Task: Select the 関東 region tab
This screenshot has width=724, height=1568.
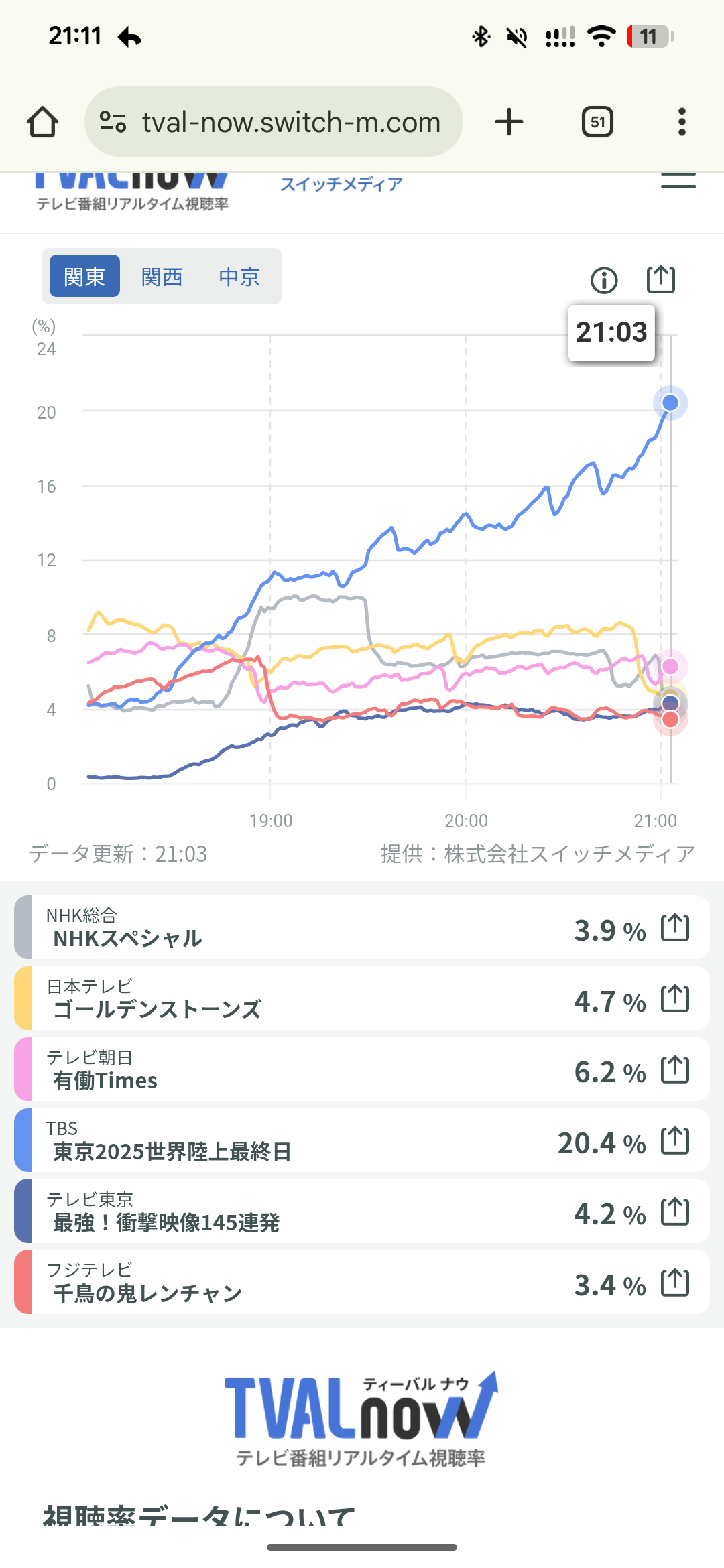Action: [84, 276]
